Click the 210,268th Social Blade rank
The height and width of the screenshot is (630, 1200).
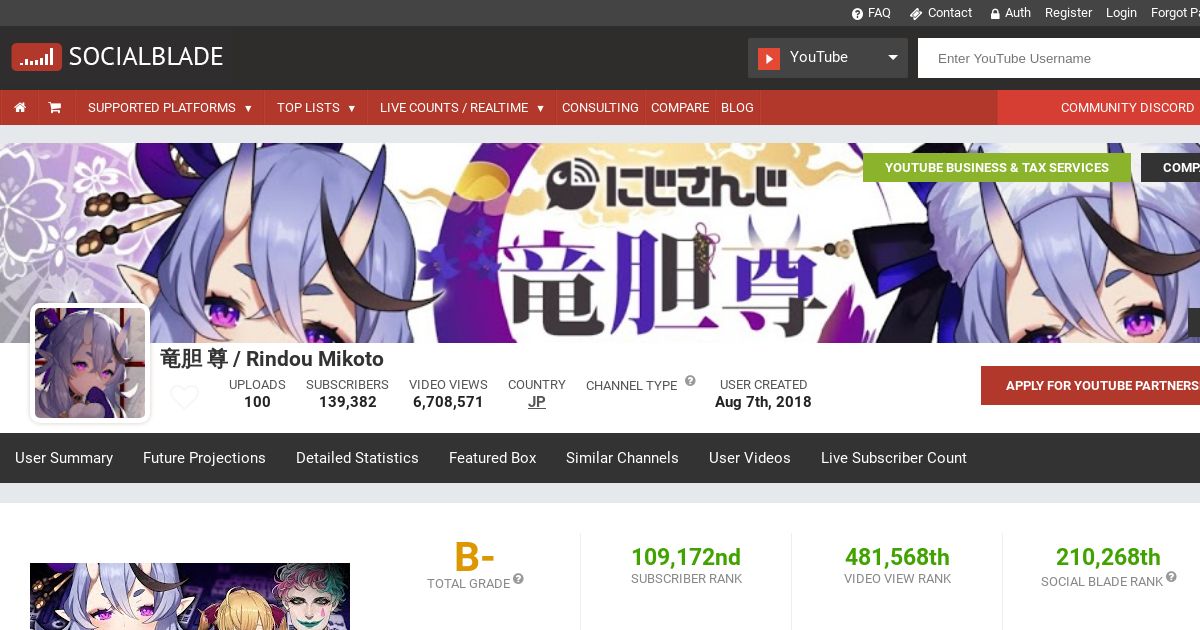tap(1108, 557)
